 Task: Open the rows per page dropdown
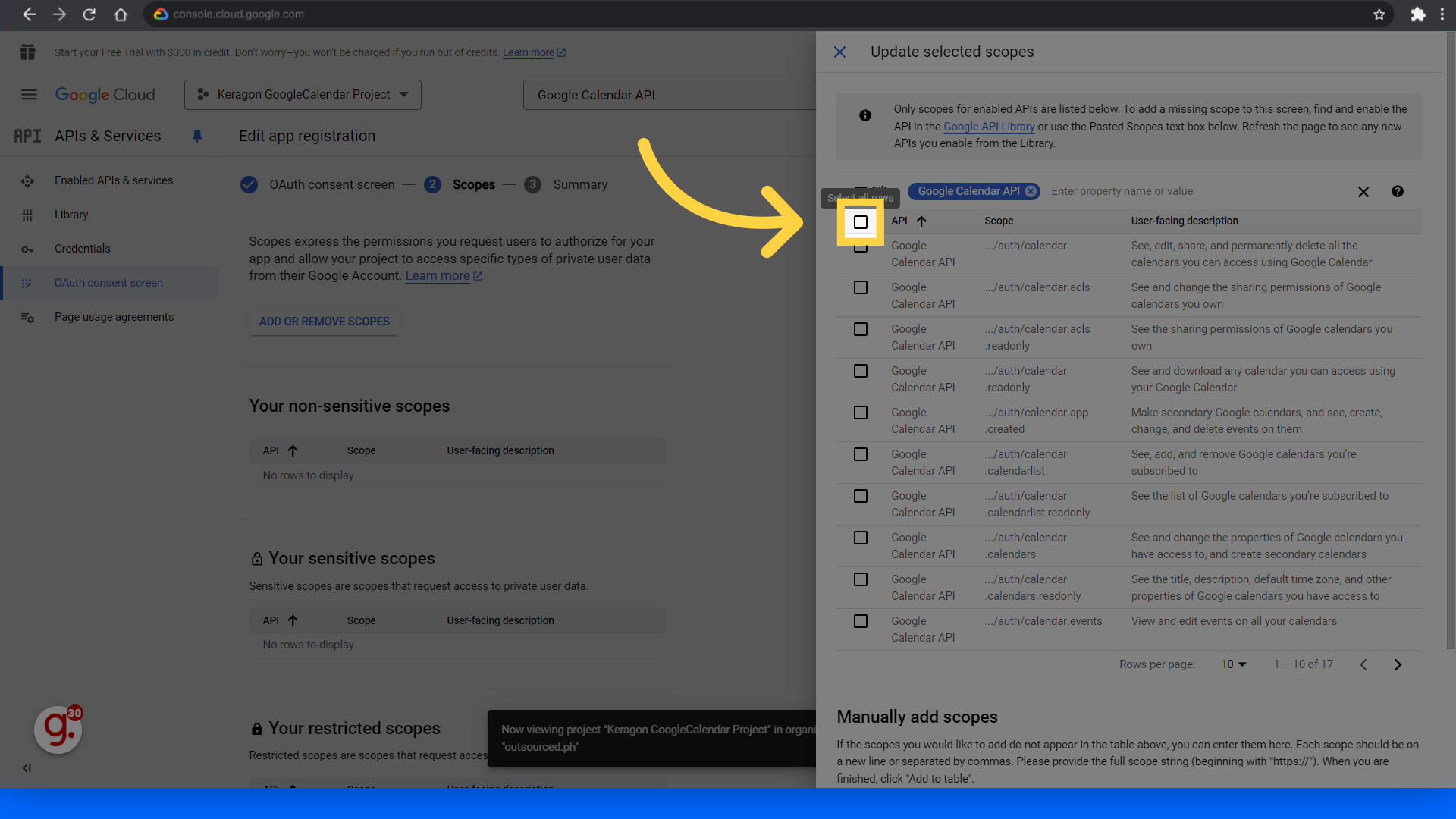click(x=1233, y=664)
